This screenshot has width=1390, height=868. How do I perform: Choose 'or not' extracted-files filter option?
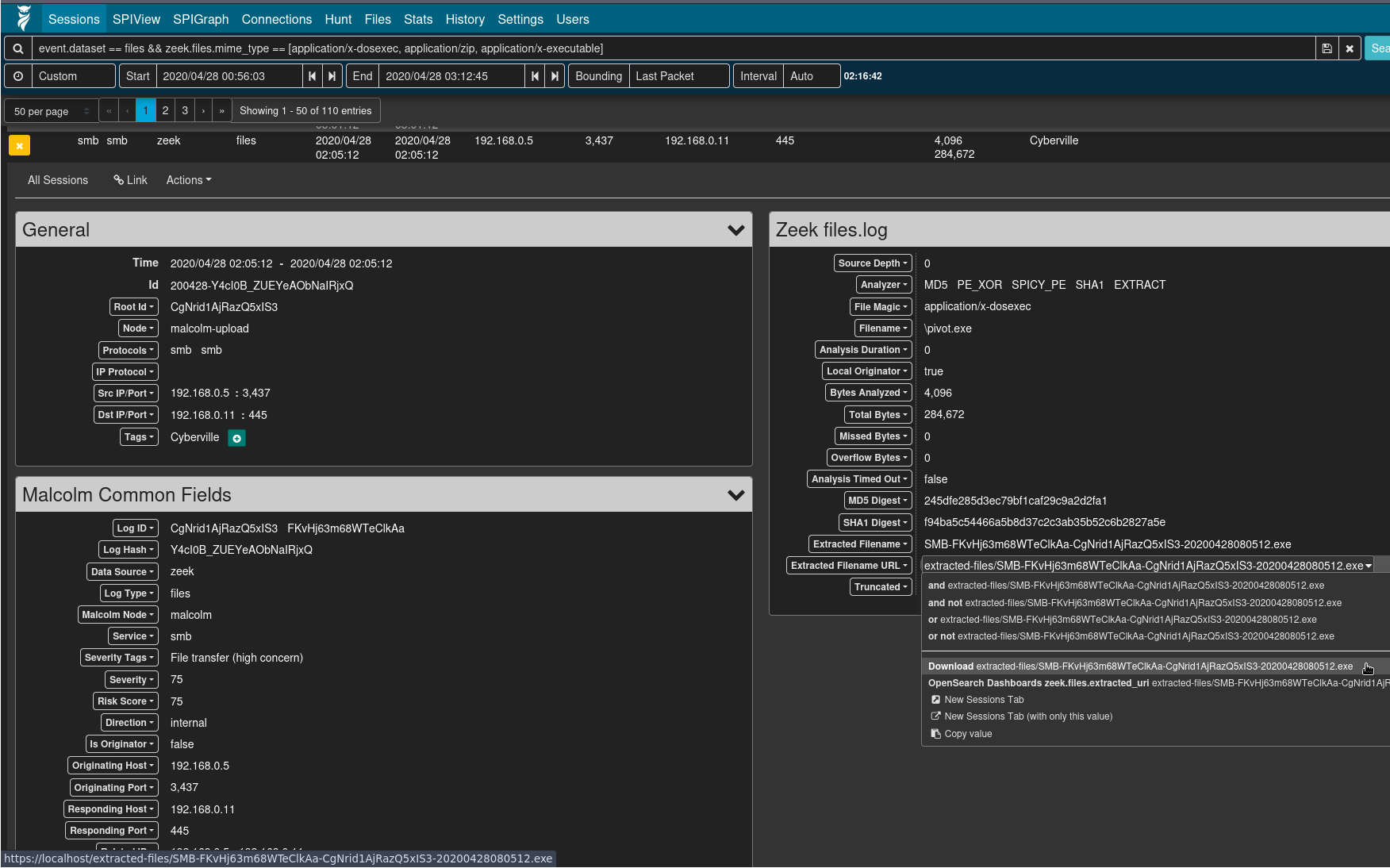click(1155, 636)
